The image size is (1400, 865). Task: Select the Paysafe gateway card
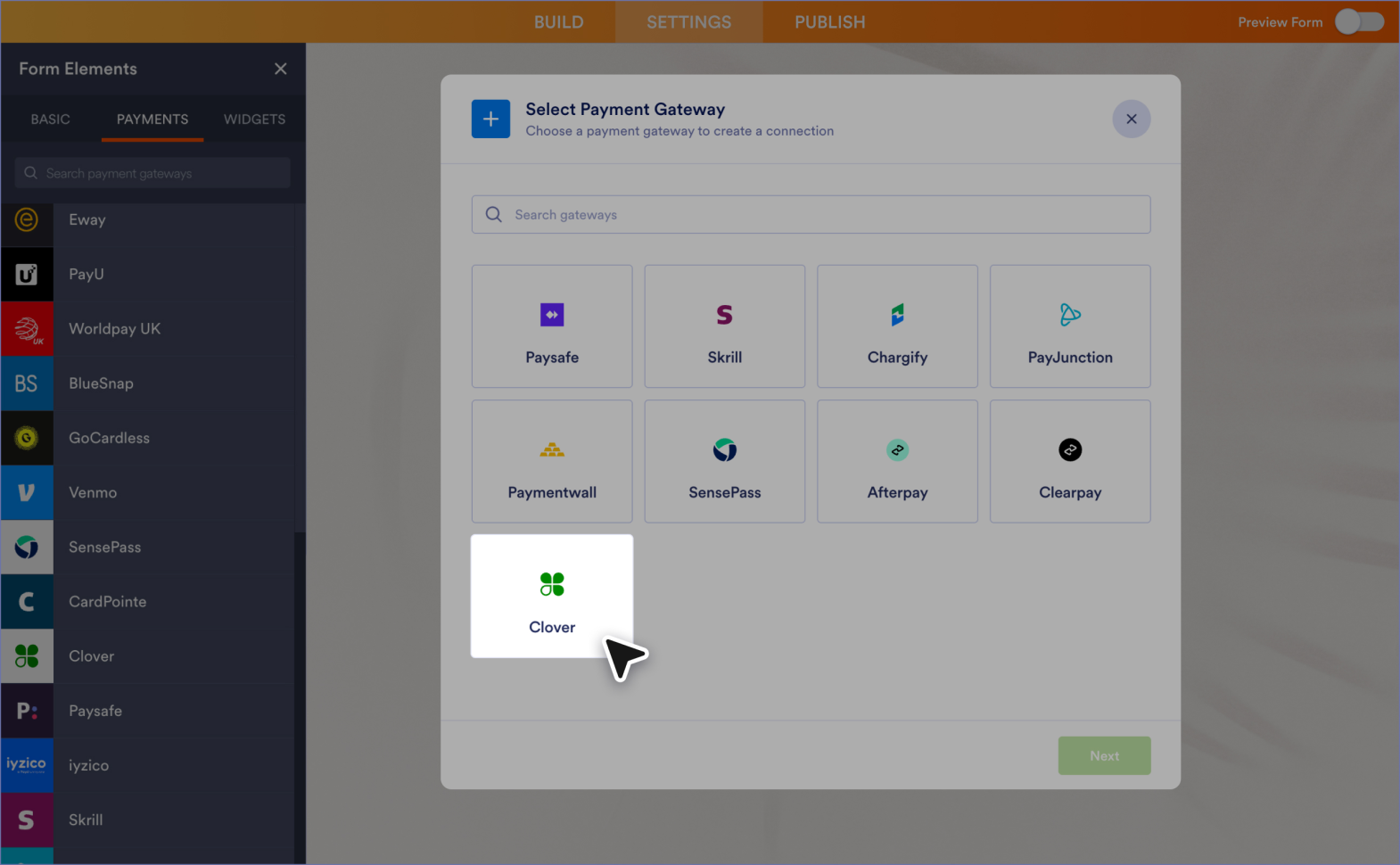click(552, 326)
